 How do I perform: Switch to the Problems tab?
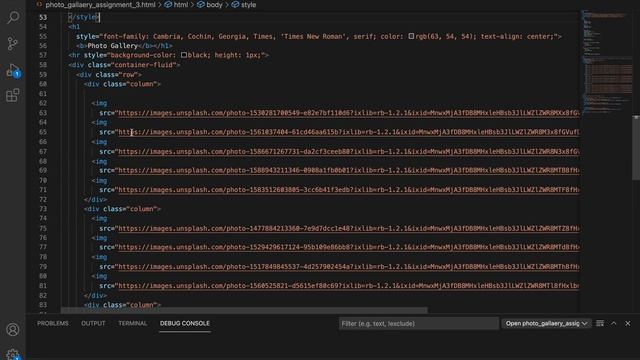53,323
